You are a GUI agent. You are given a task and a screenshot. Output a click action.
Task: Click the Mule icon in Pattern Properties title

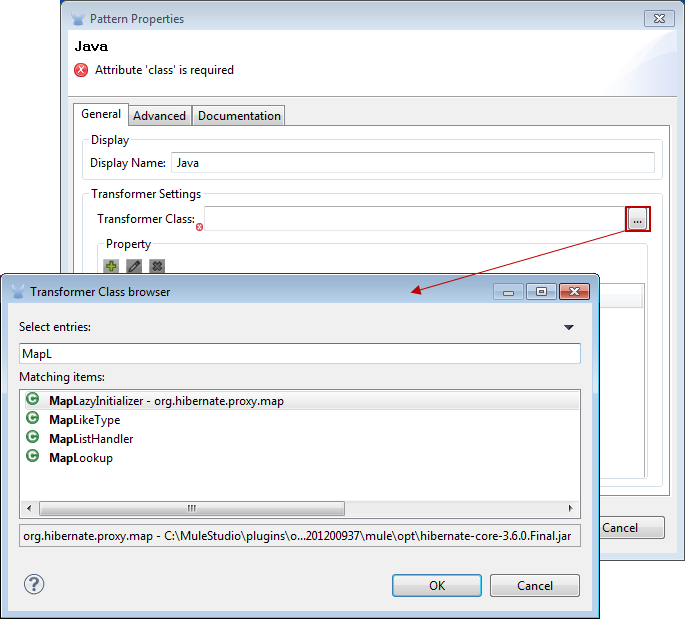(x=78, y=19)
